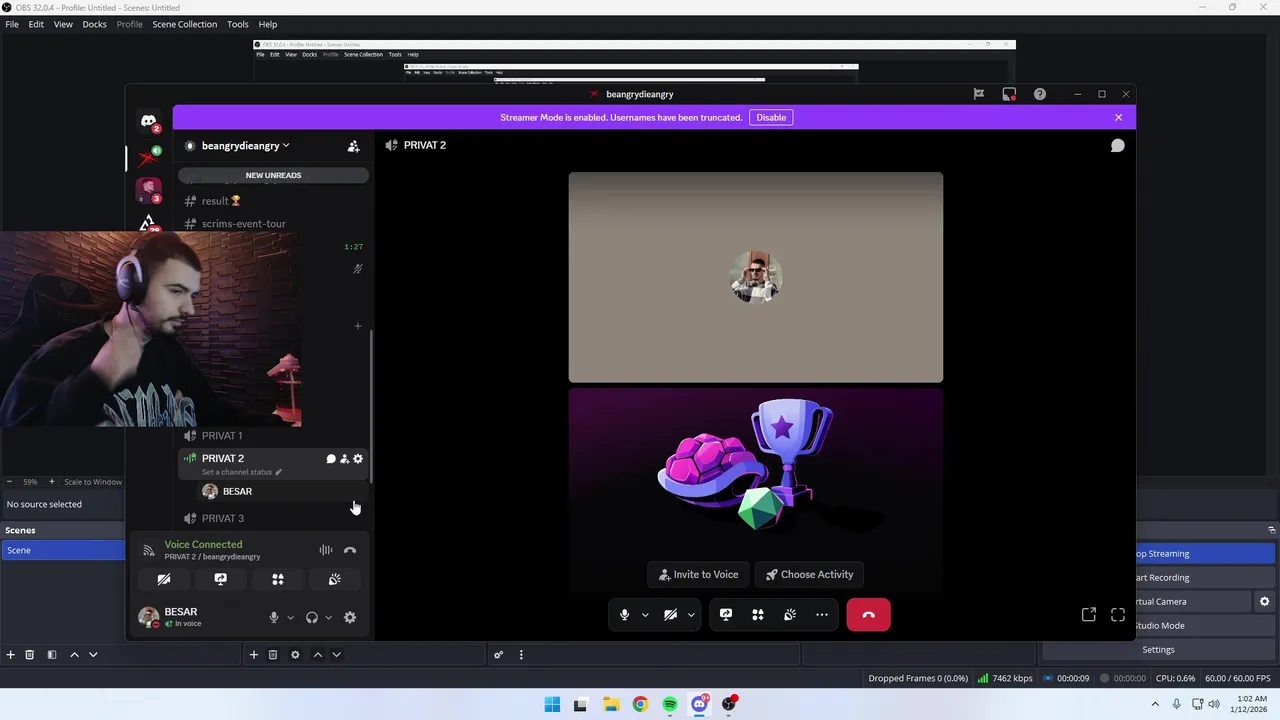Open OBS Docks menu
Image resolution: width=1280 pixels, height=720 pixels.
[94, 24]
